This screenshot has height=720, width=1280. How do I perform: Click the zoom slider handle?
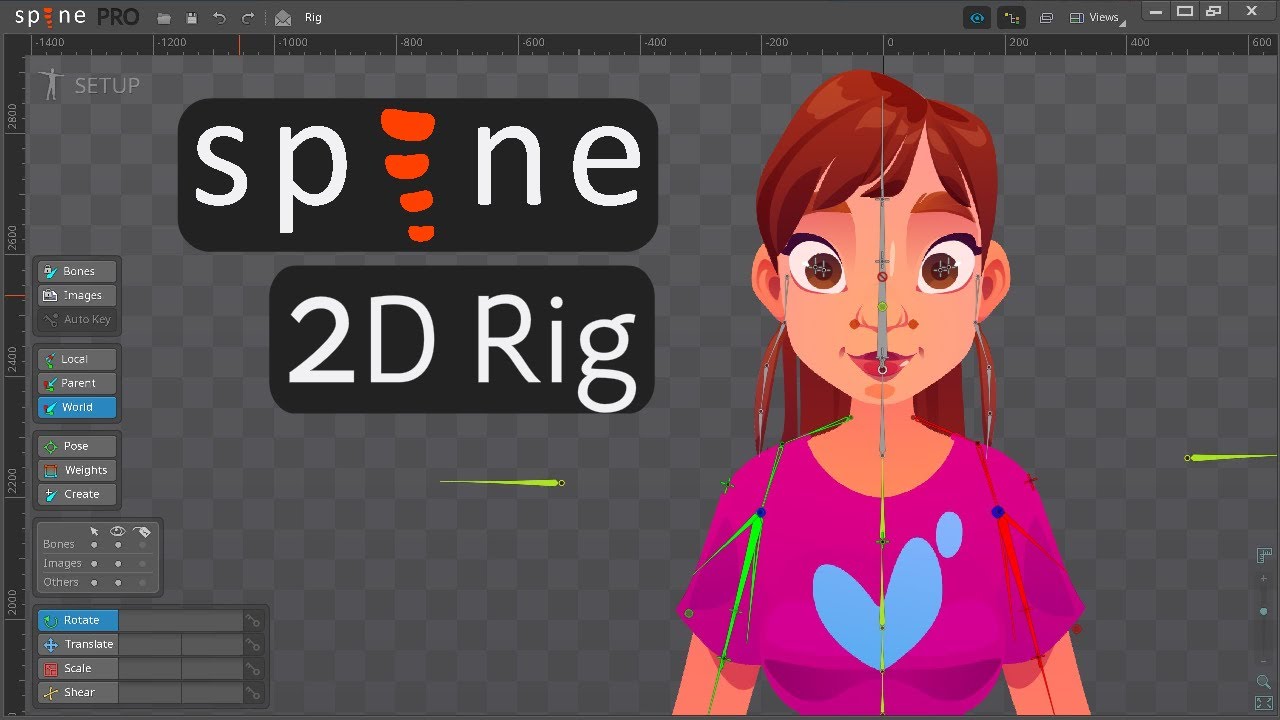pyautogui.click(x=1263, y=611)
